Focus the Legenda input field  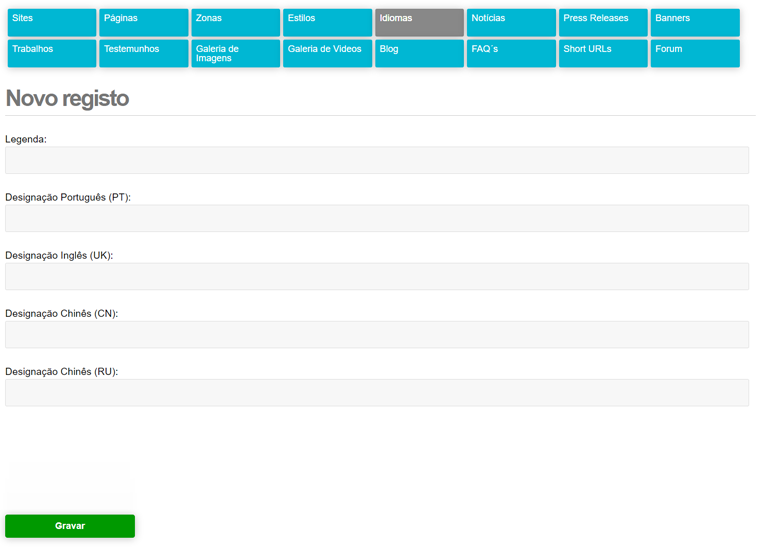377,160
